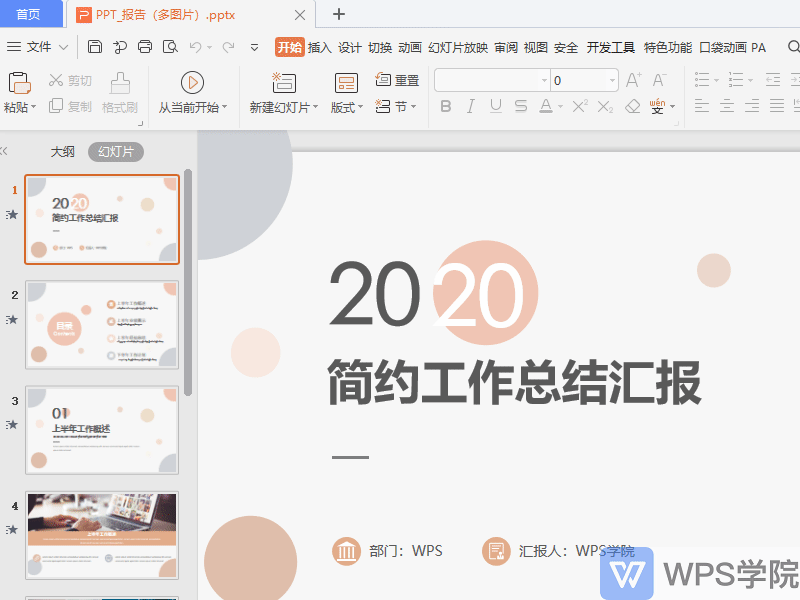The image size is (800, 600).
Task: Toggle bold formatting
Action: point(445,106)
